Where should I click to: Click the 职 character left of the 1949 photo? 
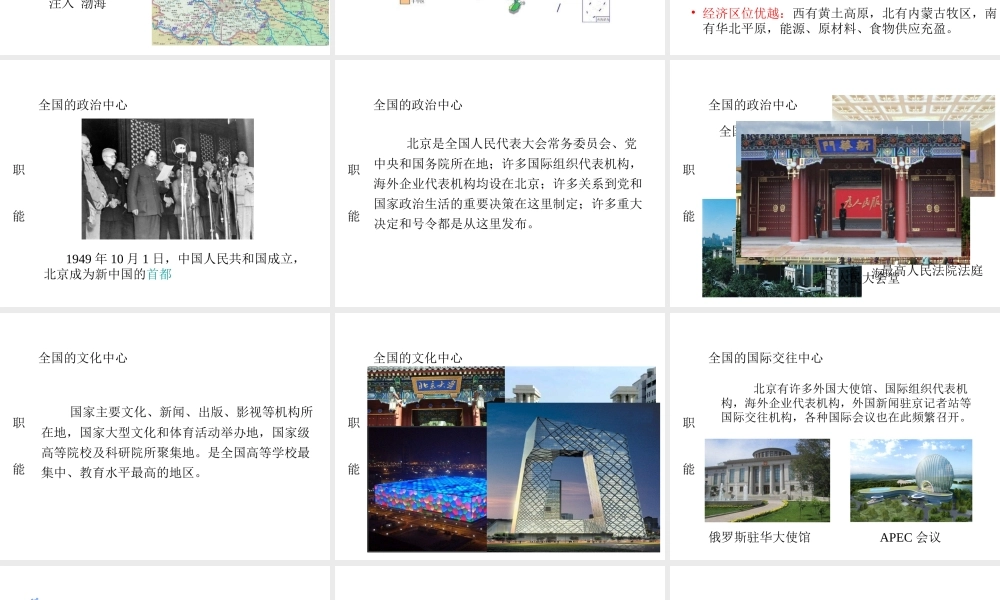click(x=18, y=170)
